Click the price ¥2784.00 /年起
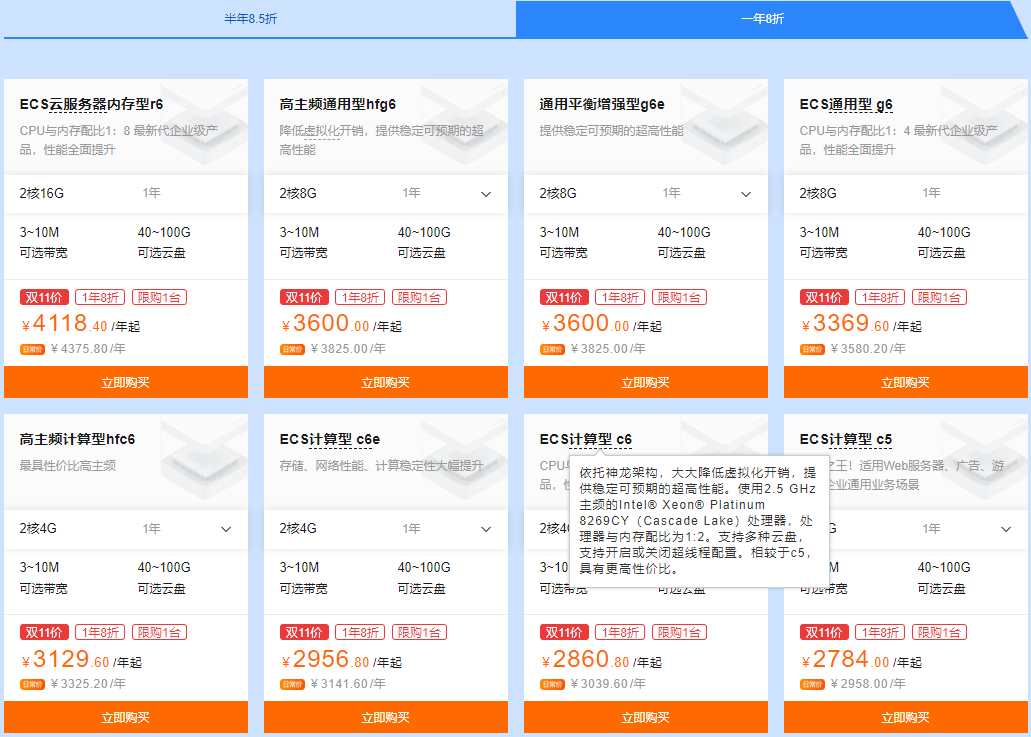Viewport: 1031px width, 737px height. point(861,659)
